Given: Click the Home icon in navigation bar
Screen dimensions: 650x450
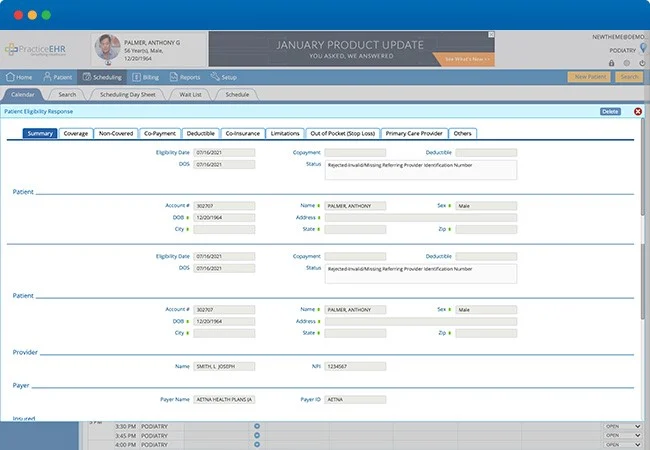Looking at the screenshot, I should pyautogui.click(x=11, y=76).
